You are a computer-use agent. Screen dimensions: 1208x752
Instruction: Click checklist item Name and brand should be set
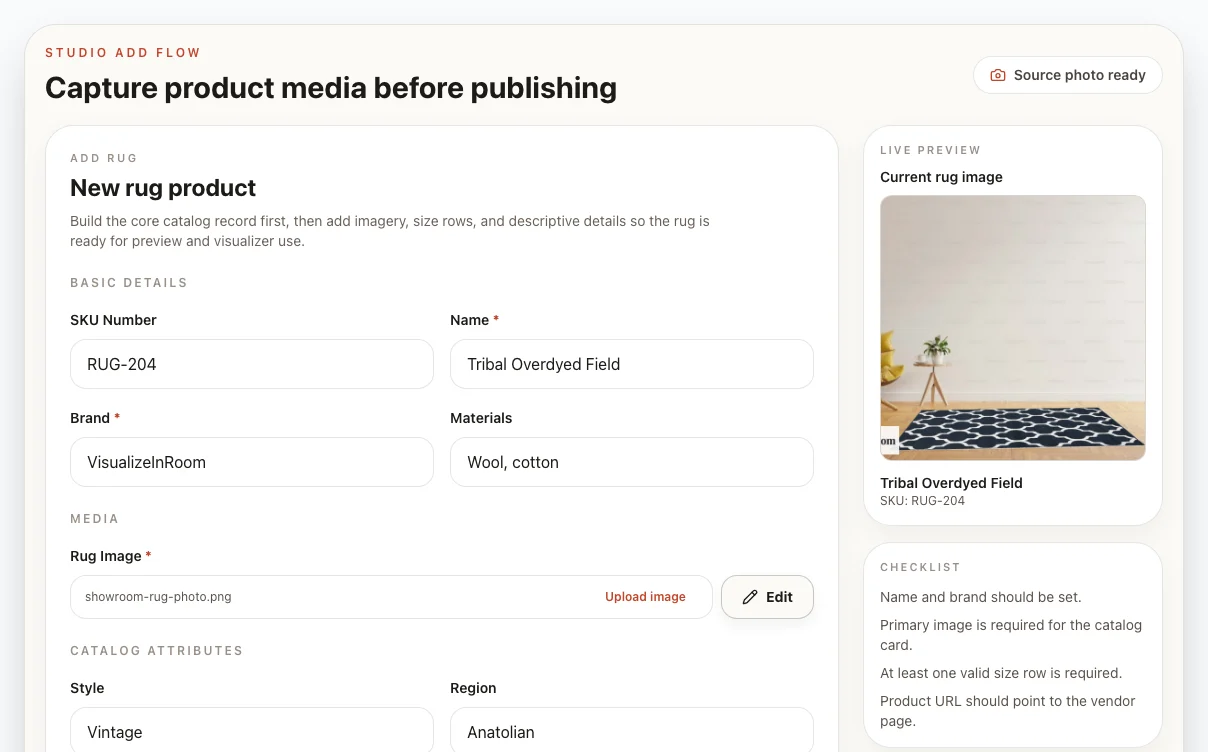click(981, 597)
